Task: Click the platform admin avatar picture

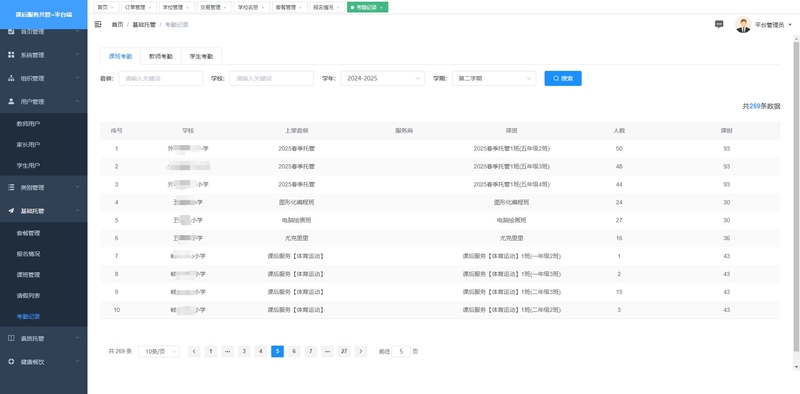Action: tap(743, 24)
